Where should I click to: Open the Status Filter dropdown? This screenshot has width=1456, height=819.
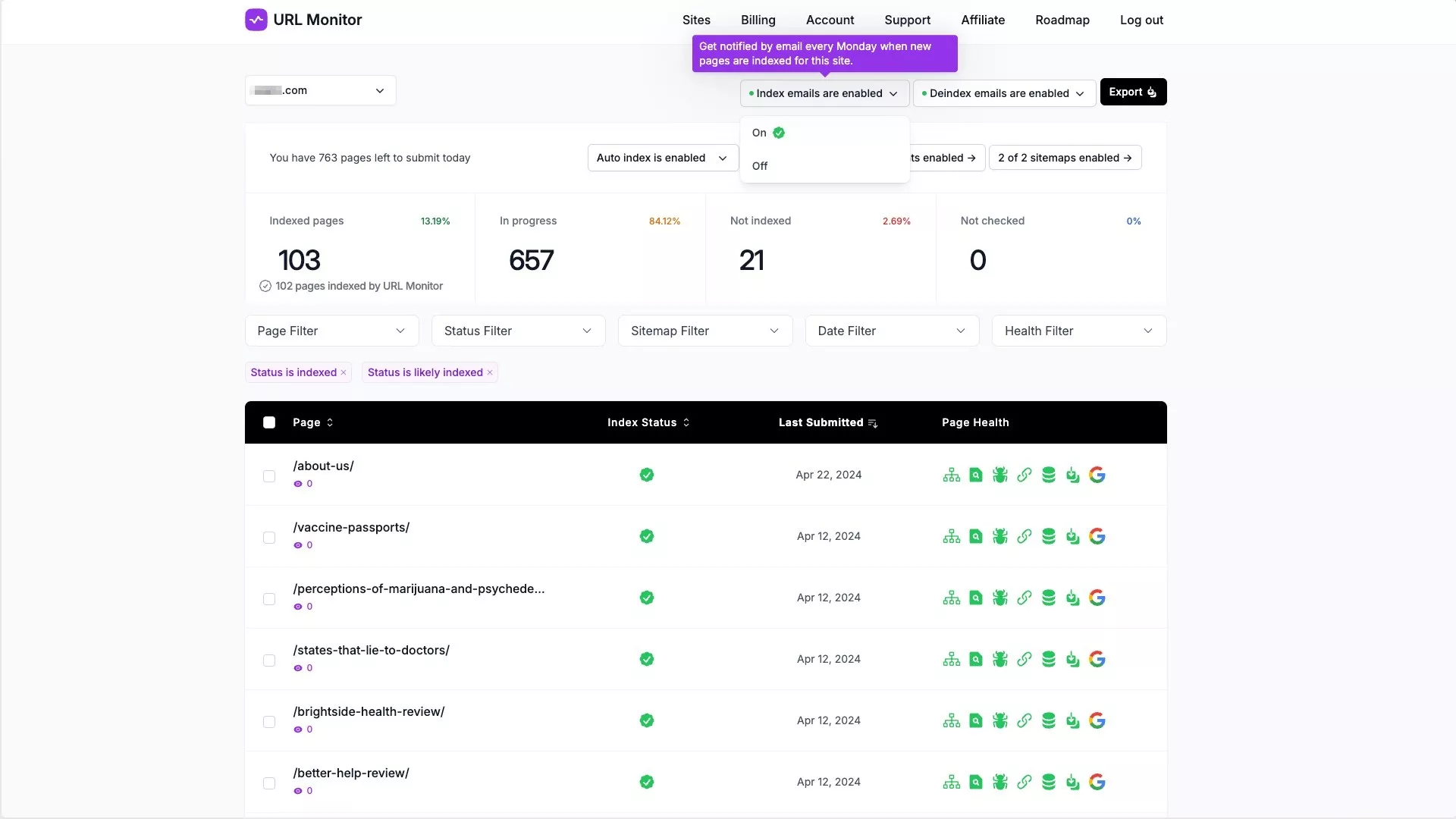[x=518, y=331]
